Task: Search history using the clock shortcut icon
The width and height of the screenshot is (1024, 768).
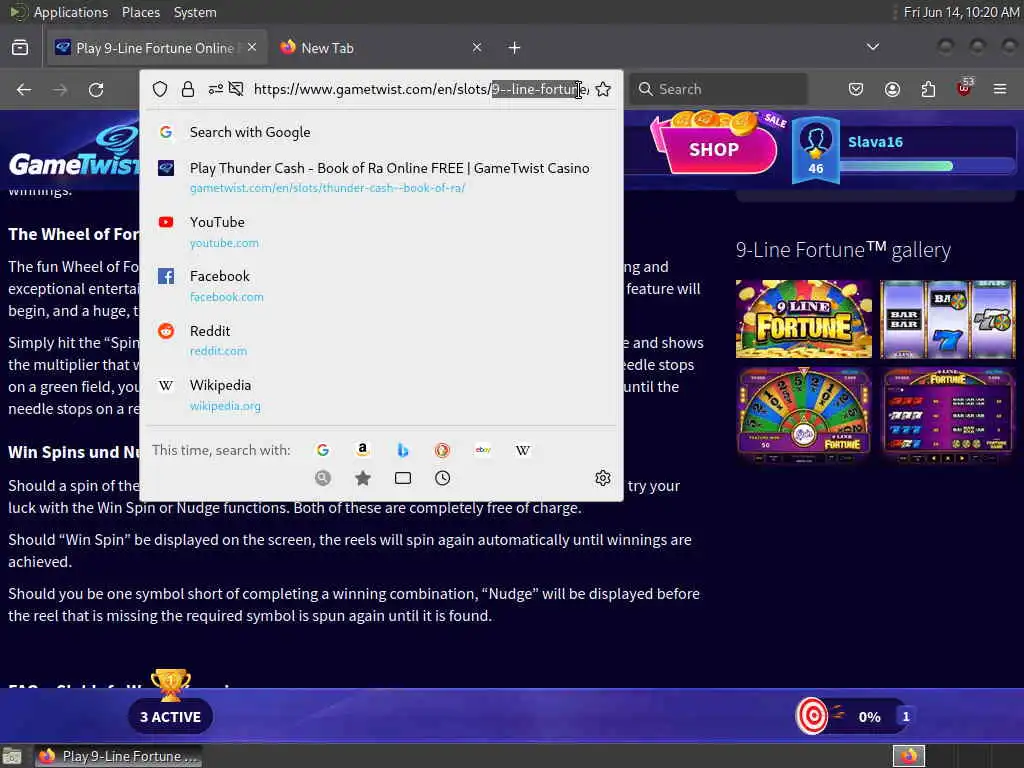Action: (443, 479)
